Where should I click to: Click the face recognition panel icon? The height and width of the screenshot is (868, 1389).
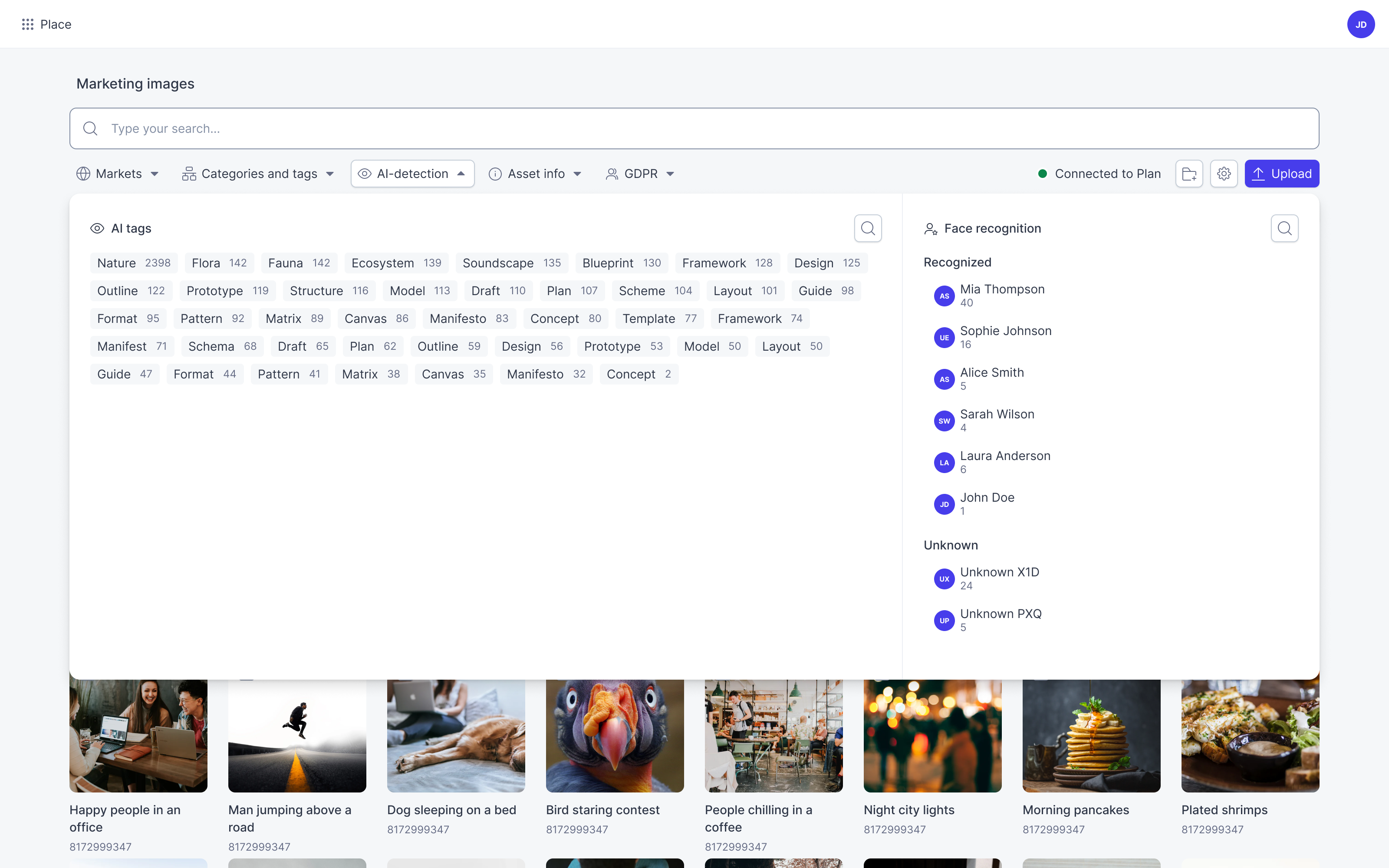click(930, 228)
